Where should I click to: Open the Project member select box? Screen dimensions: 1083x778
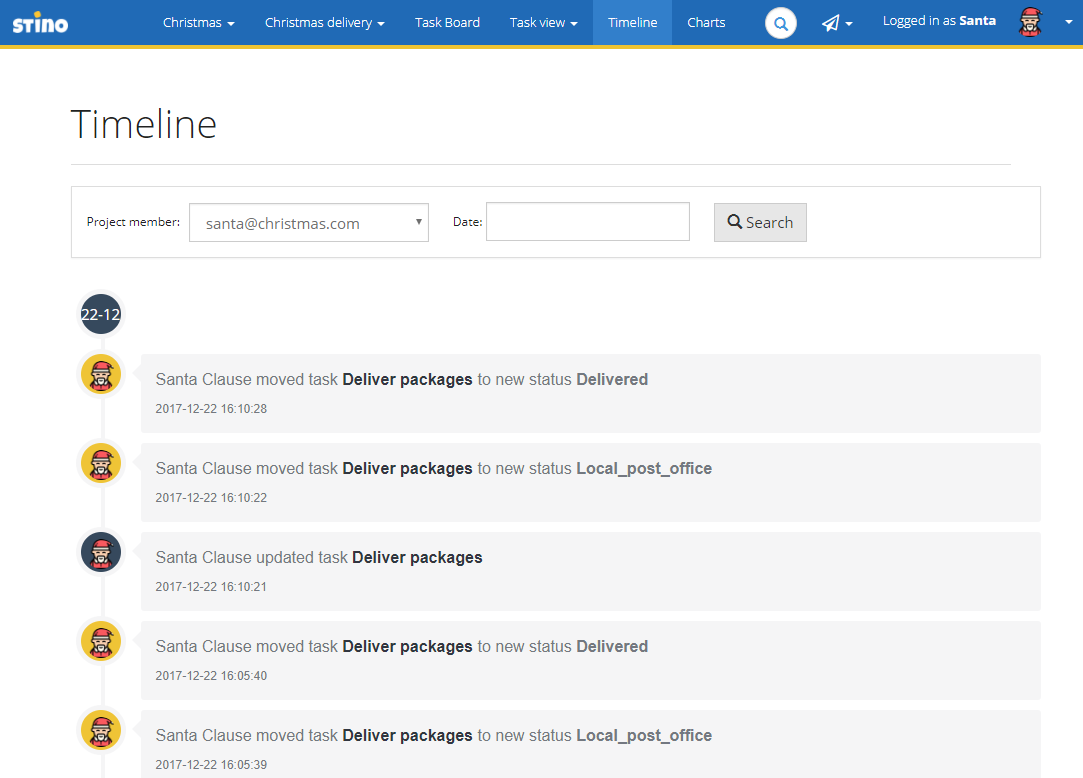309,222
